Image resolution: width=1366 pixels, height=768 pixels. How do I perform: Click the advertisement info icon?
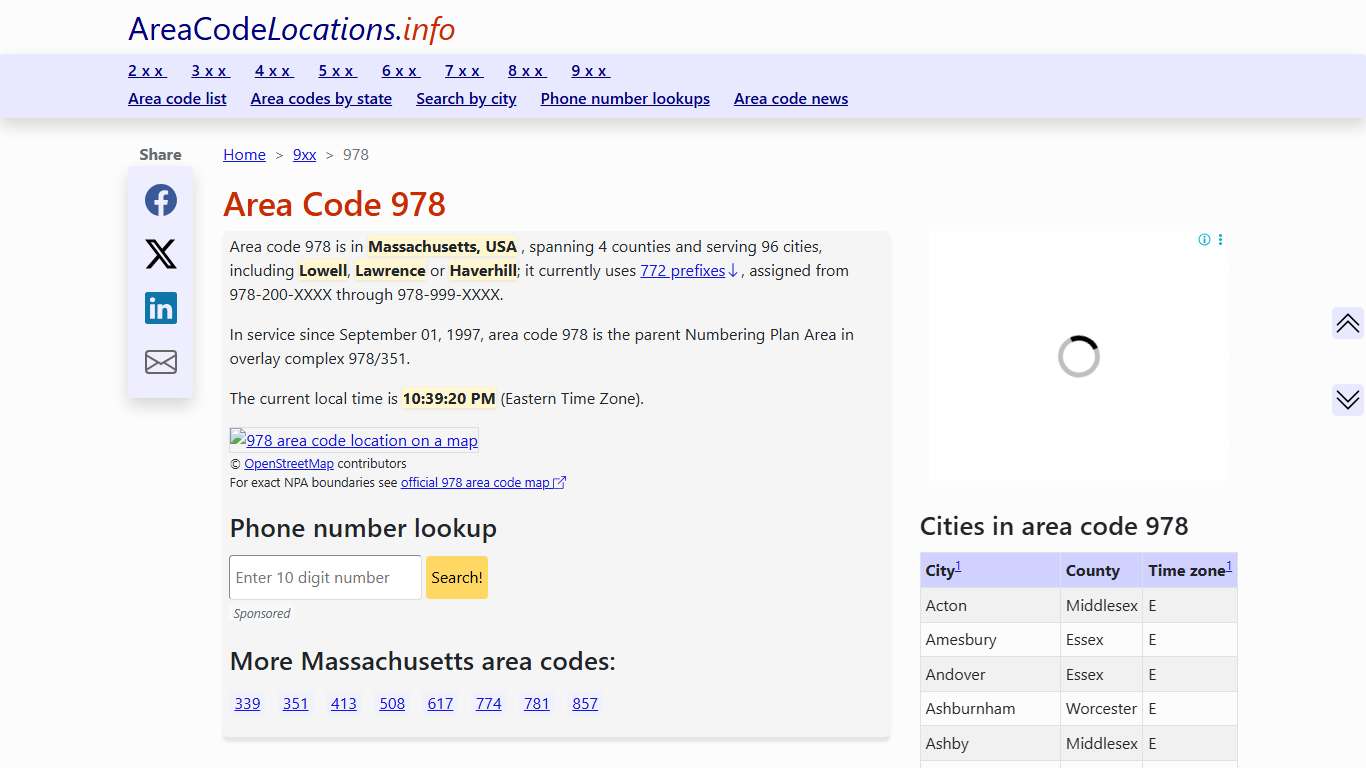tap(1205, 239)
